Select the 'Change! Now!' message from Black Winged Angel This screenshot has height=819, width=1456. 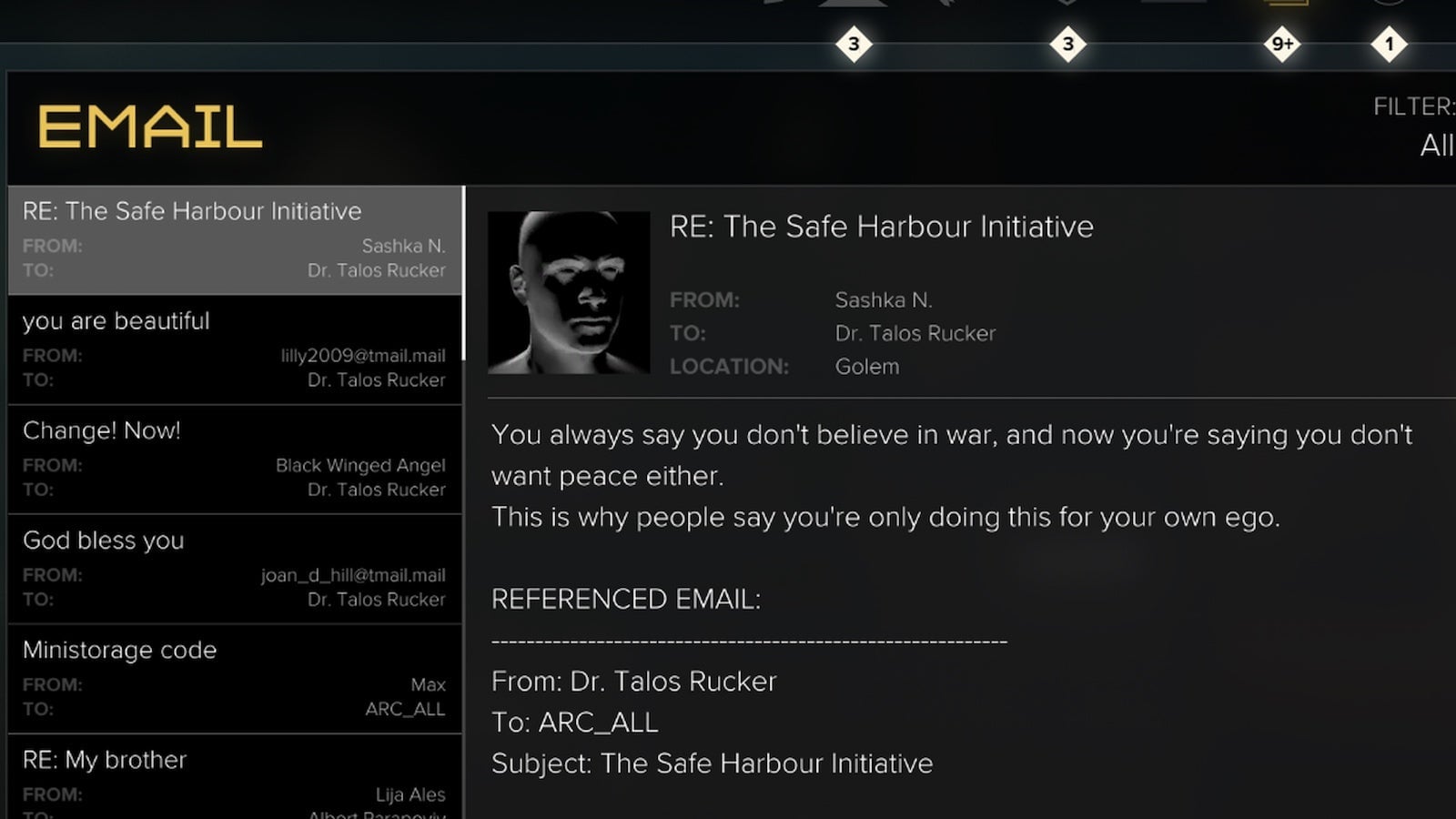tap(235, 458)
